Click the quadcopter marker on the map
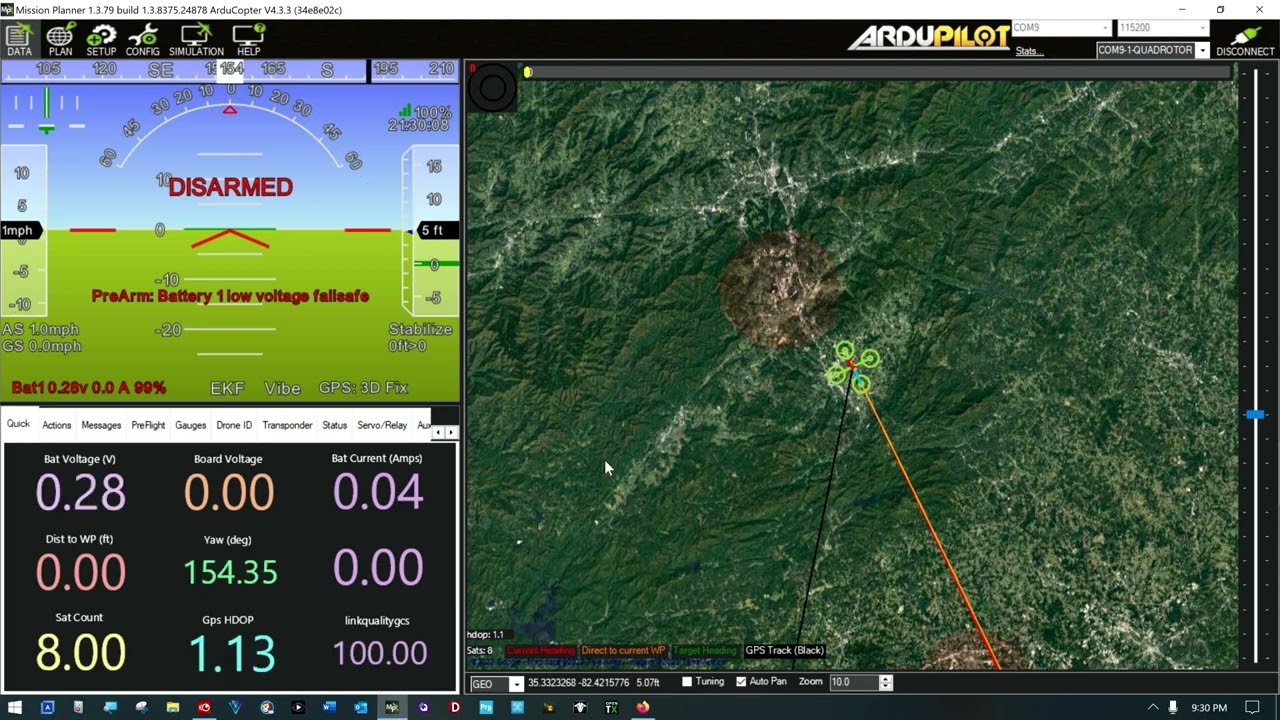Viewport: 1280px width, 720px height. [853, 366]
